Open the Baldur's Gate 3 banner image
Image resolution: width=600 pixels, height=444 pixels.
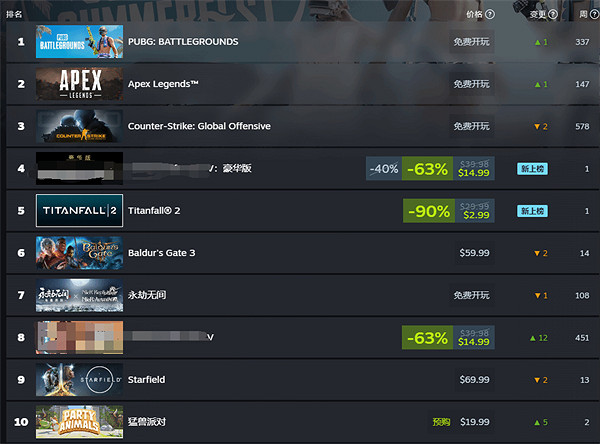tap(80, 253)
